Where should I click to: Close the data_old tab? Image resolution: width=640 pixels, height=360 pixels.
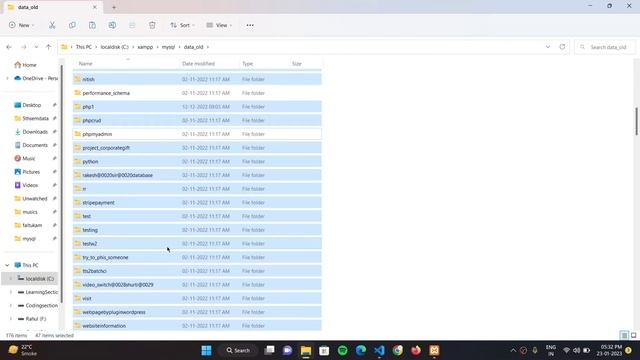[x=95, y=7]
